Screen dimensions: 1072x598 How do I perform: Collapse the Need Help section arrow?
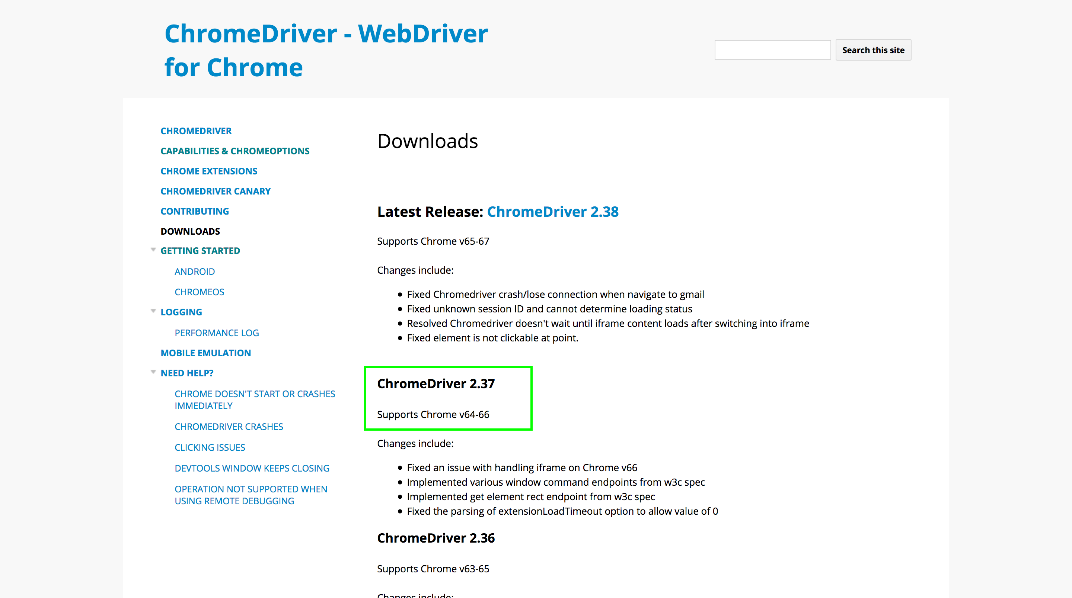[x=153, y=372]
